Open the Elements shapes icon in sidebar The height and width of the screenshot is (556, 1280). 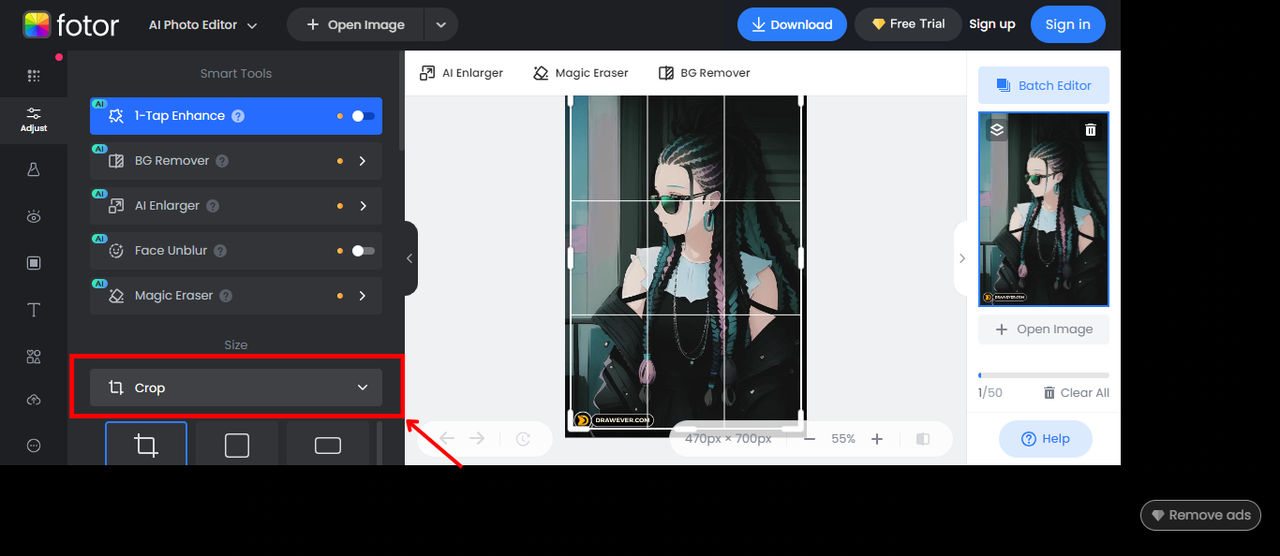(x=34, y=356)
